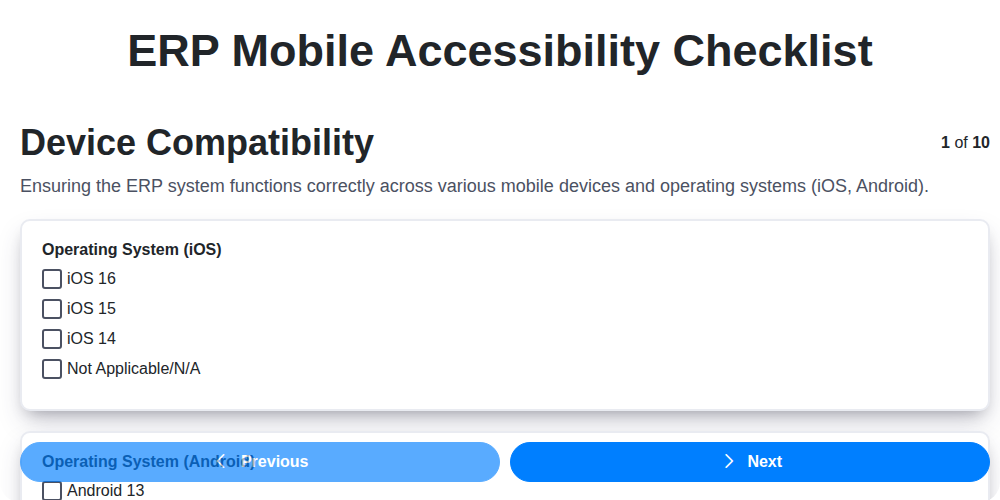Click the Operating System (iOS) question label
The width and height of the screenshot is (1000, 500).
click(131, 250)
